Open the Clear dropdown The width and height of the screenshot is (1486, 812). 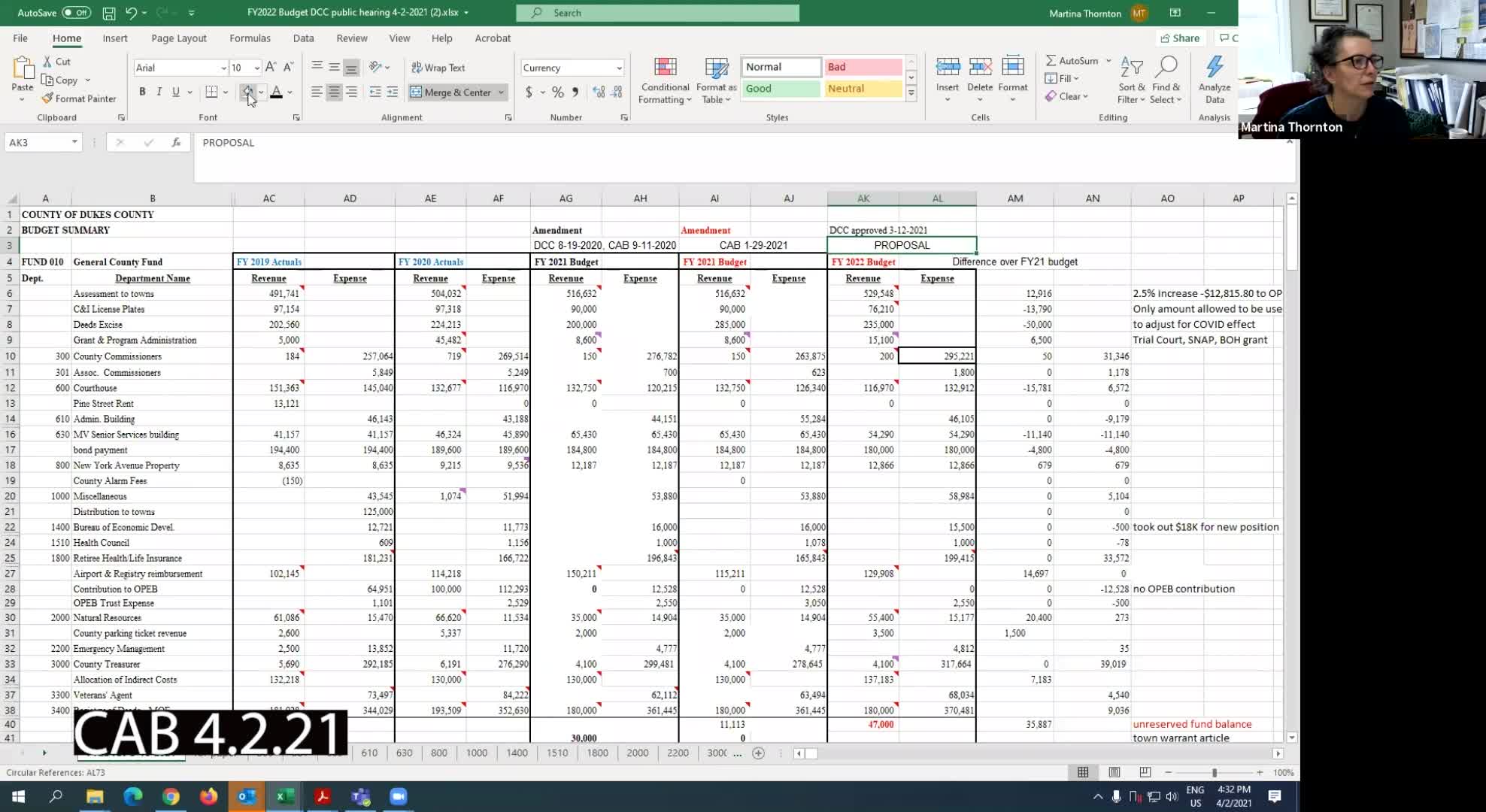(x=1066, y=96)
